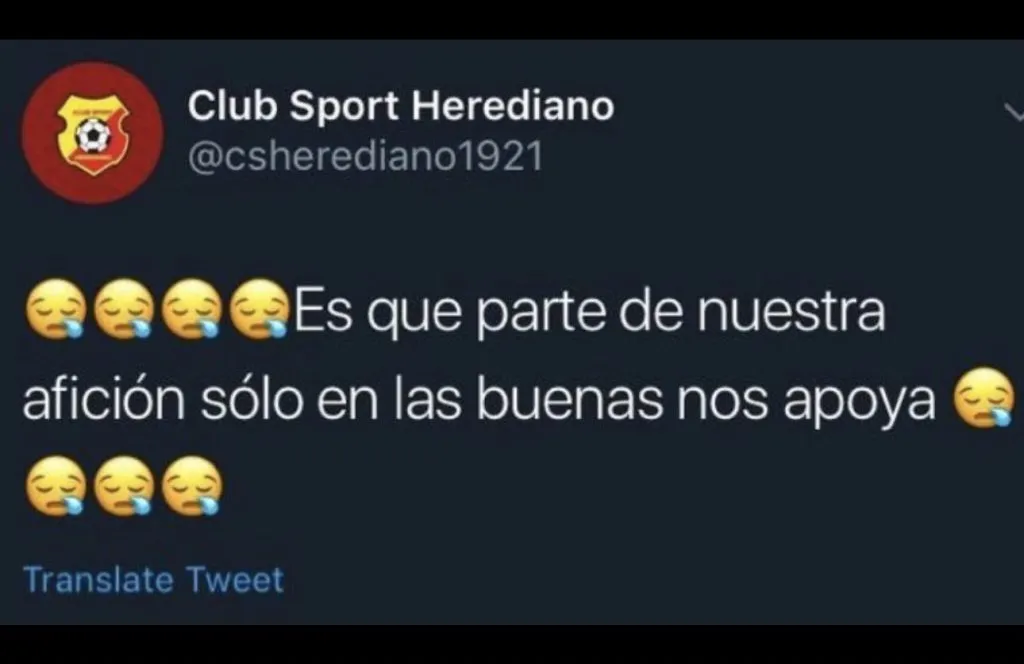Open the Club Sport Herediano profile avatar
This screenshot has height=664, width=1024.
[x=92, y=133]
